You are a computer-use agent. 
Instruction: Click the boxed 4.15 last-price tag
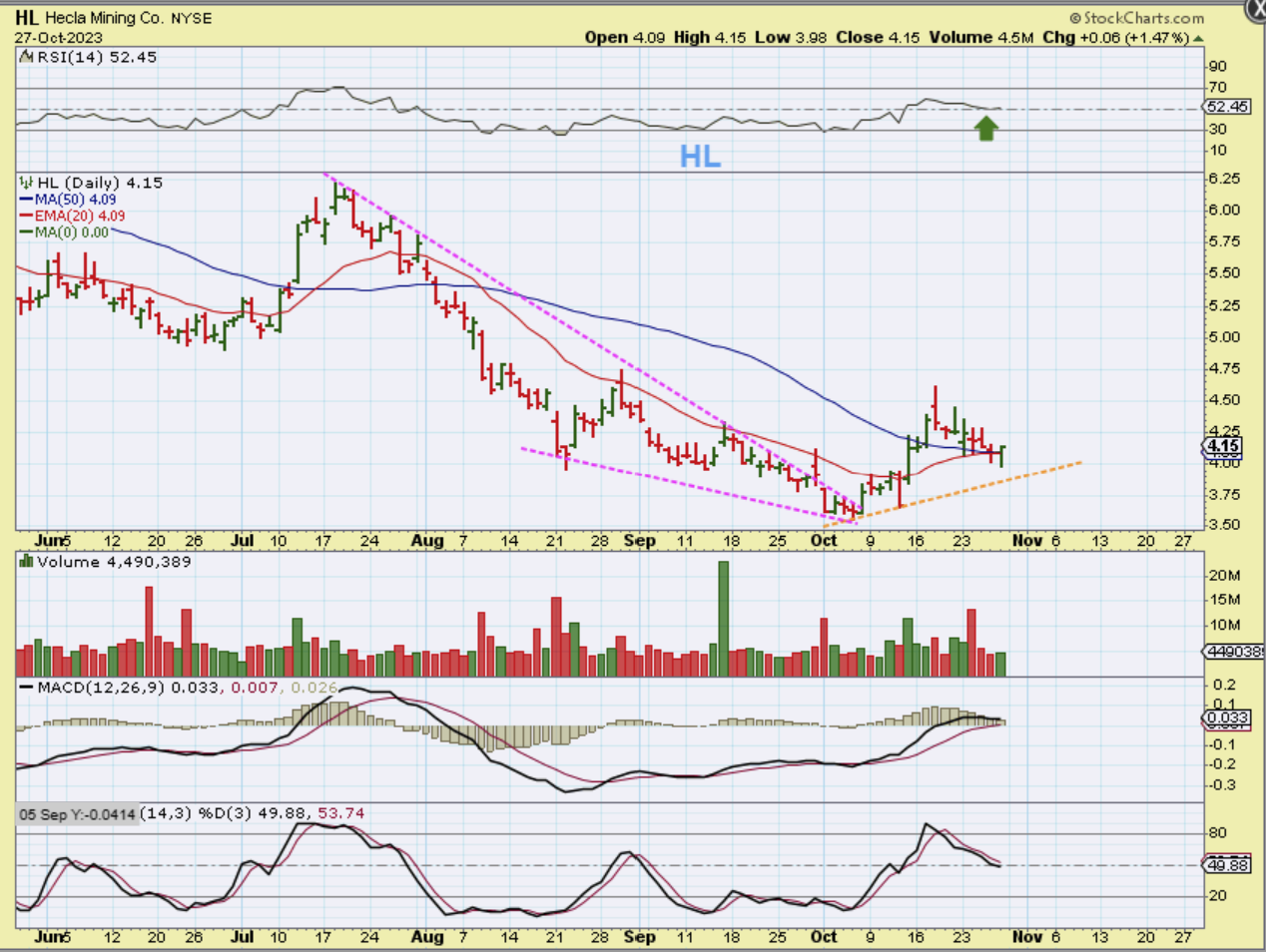point(1223,447)
